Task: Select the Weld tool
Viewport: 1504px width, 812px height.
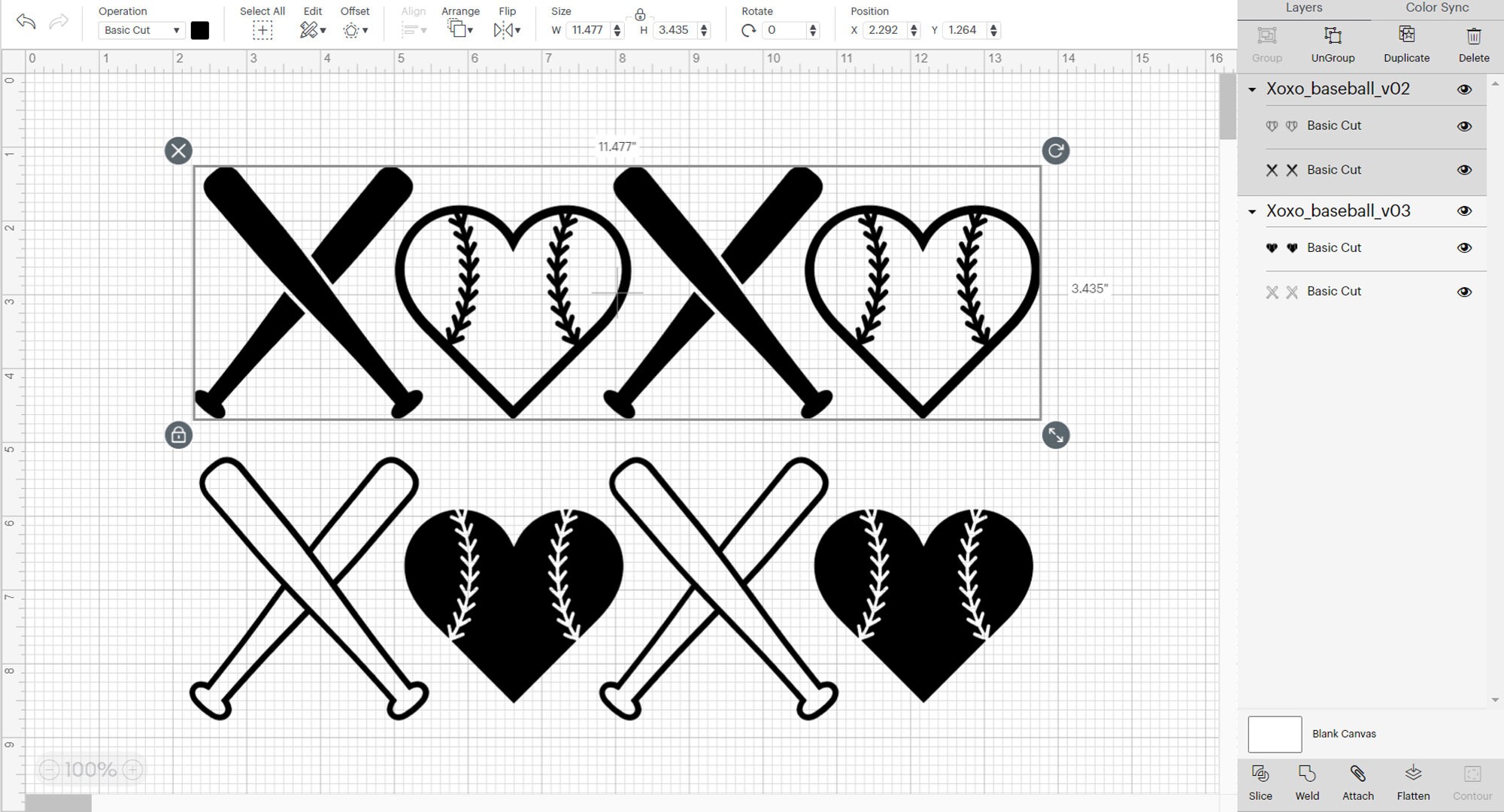Action: [1308, 780]
